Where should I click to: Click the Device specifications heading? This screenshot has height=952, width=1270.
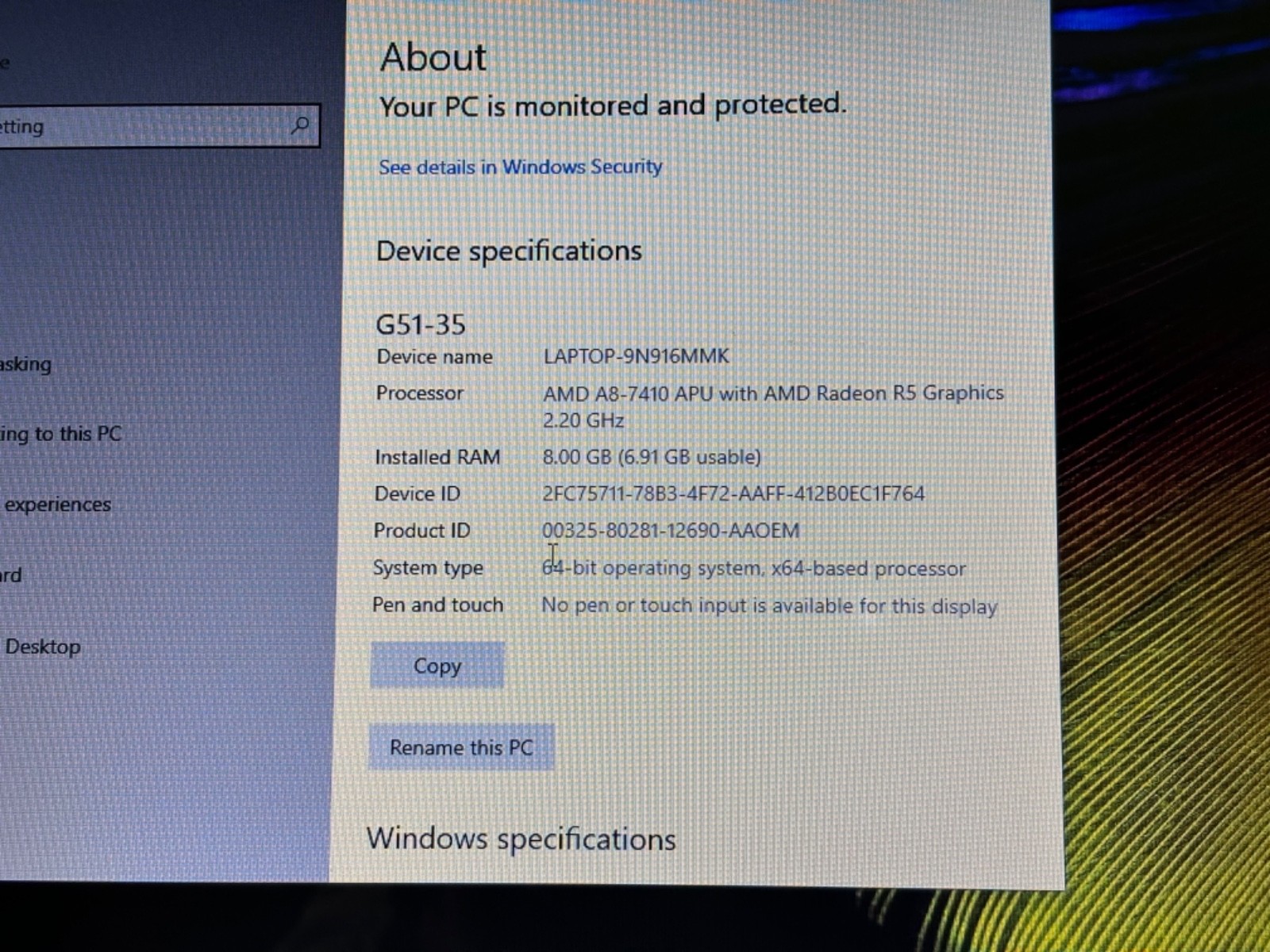tap(509, 251)
